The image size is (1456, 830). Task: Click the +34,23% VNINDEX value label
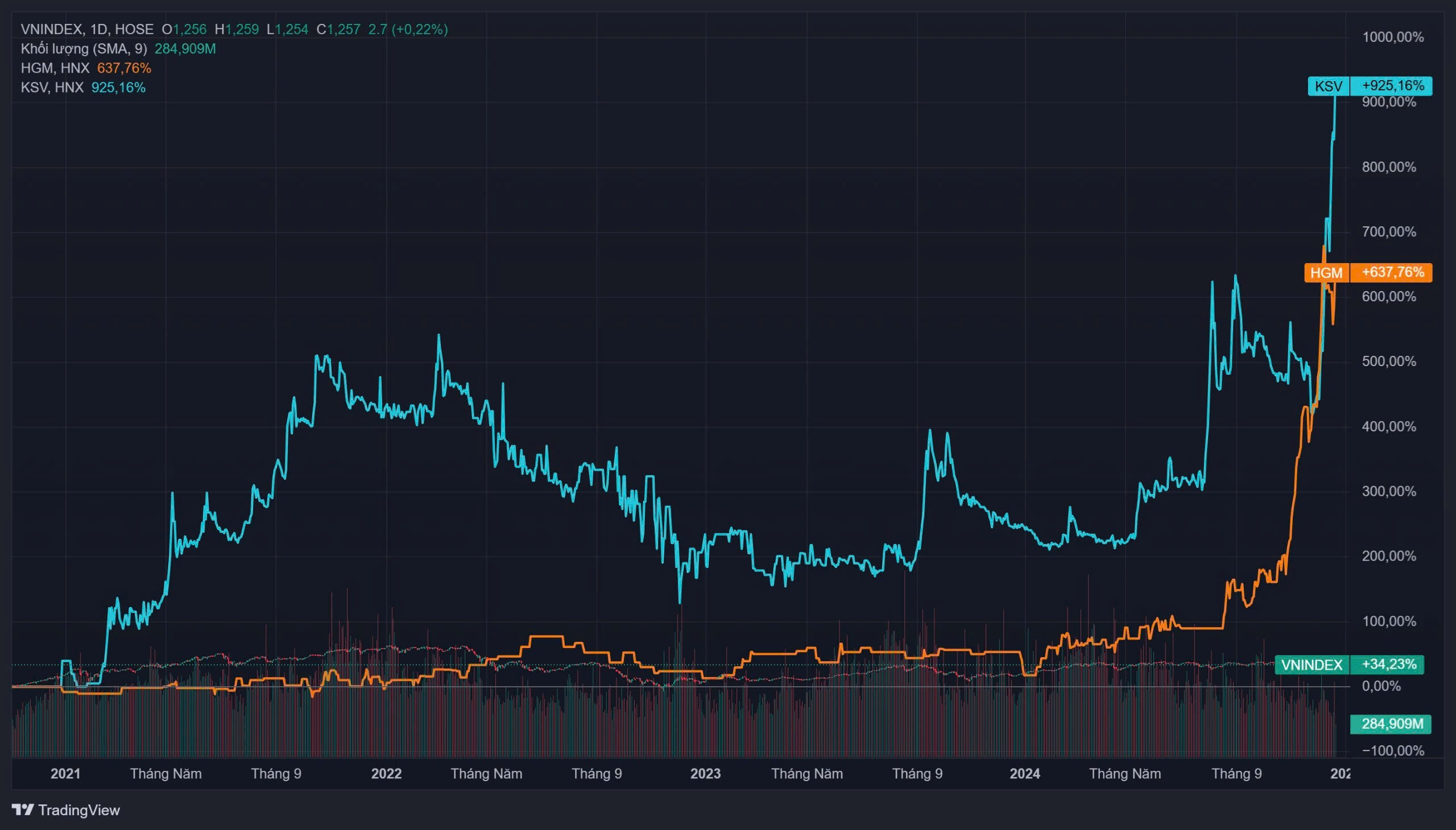pos(1388,665)
